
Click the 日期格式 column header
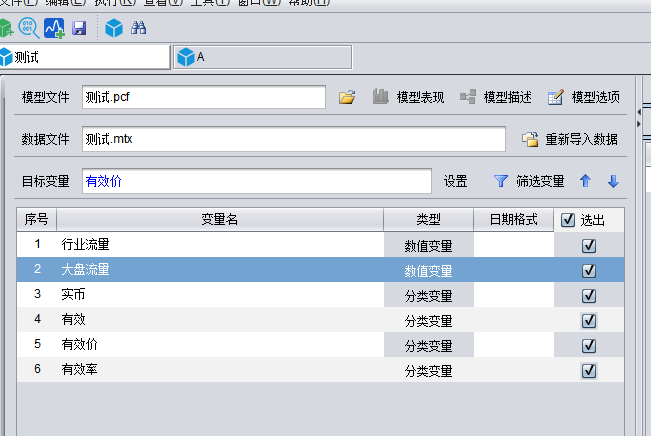pyautogui.click(x=514, y=219)
